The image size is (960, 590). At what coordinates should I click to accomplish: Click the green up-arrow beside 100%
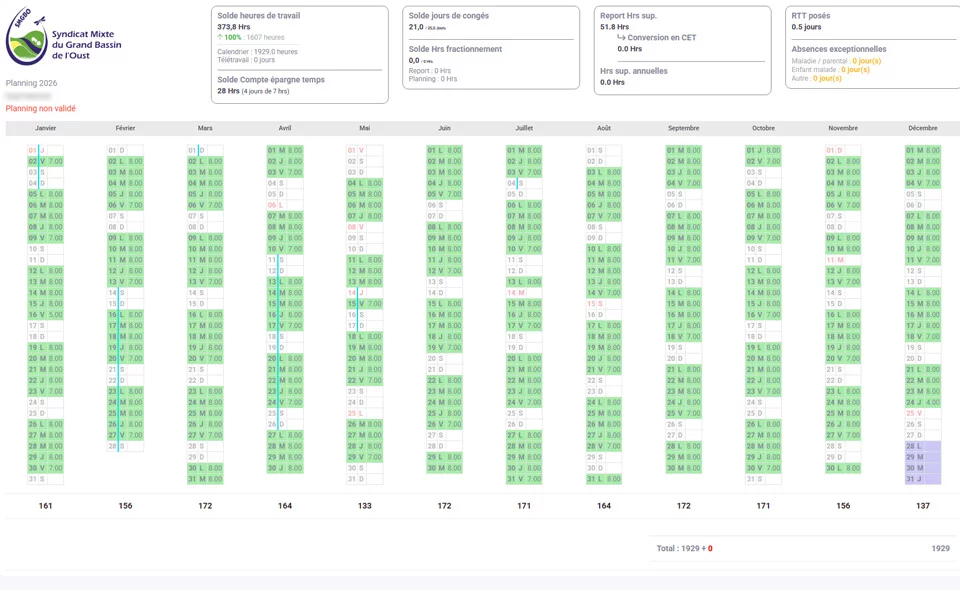[220, 37]
